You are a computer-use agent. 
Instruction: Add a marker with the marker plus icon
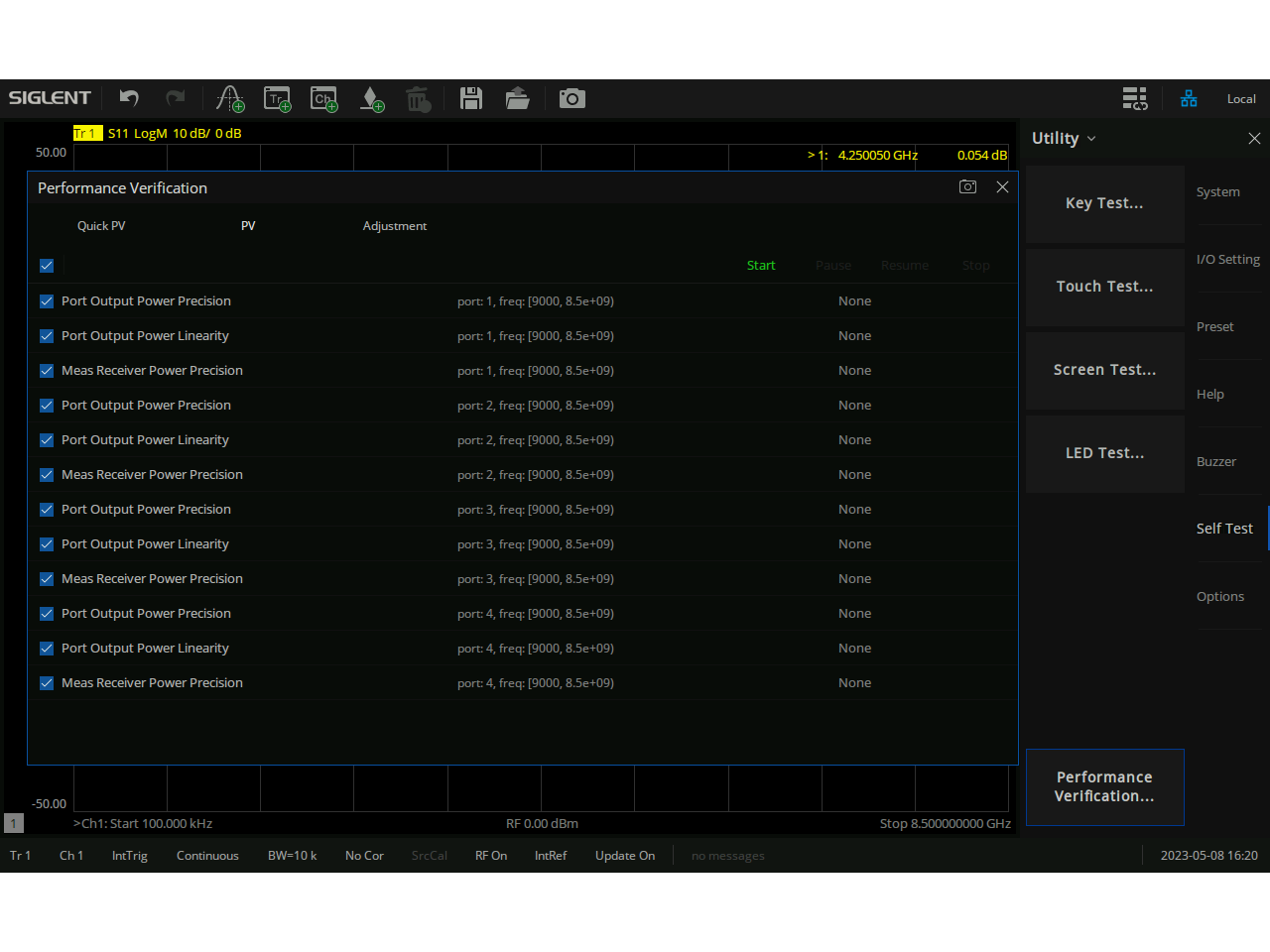click(x=371, y=98)
